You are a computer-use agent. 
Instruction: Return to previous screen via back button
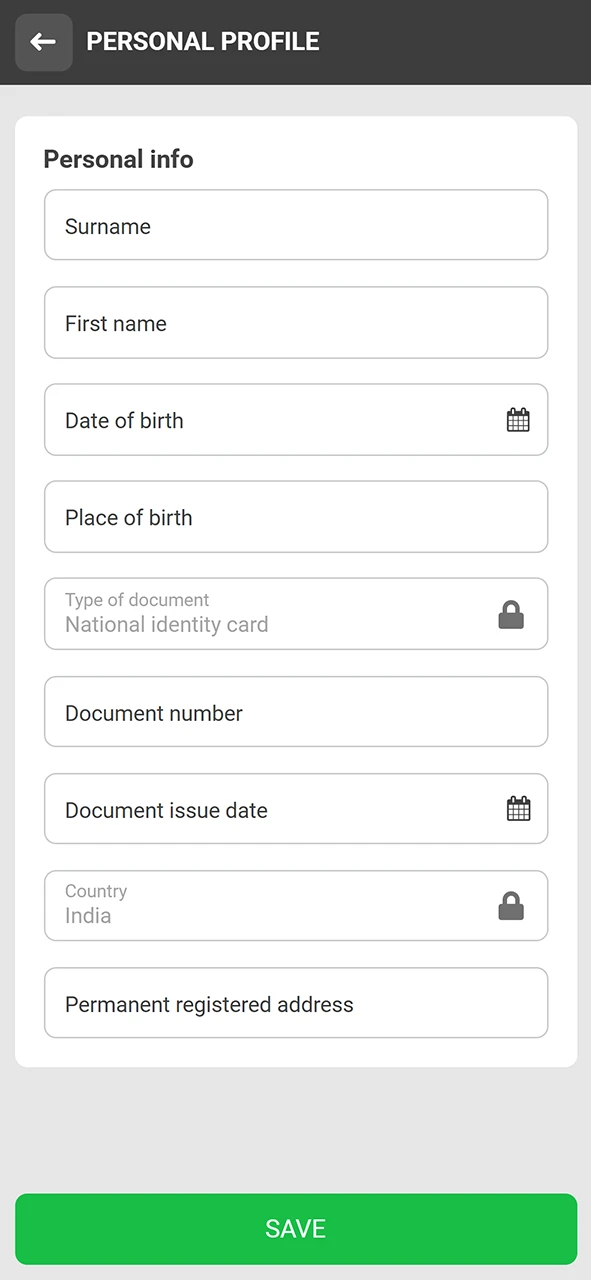pyautogui.click(x=43, y=41)
